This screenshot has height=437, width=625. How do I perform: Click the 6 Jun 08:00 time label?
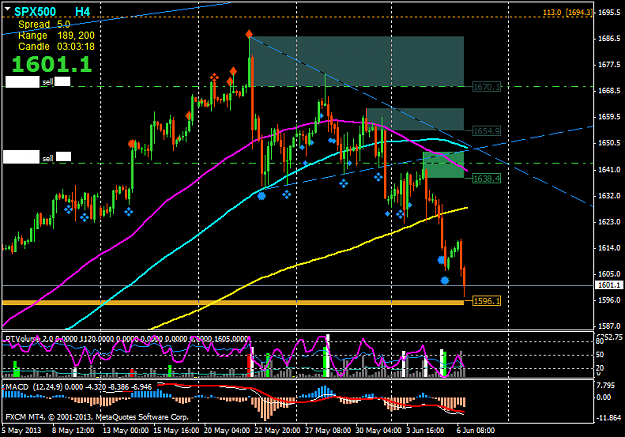(x=476, y=431)
